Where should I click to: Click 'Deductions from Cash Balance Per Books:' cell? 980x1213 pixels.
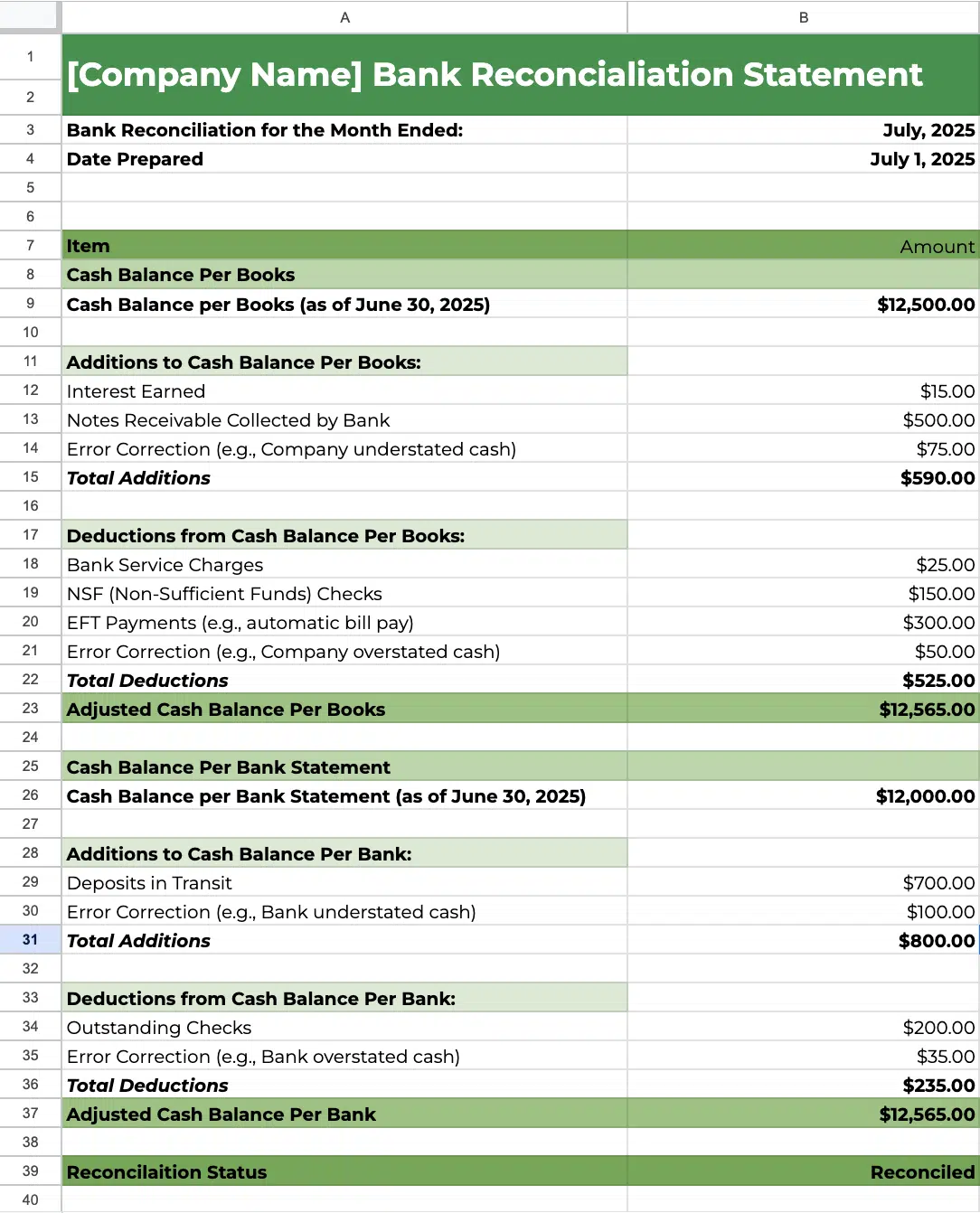pos(344,535)
